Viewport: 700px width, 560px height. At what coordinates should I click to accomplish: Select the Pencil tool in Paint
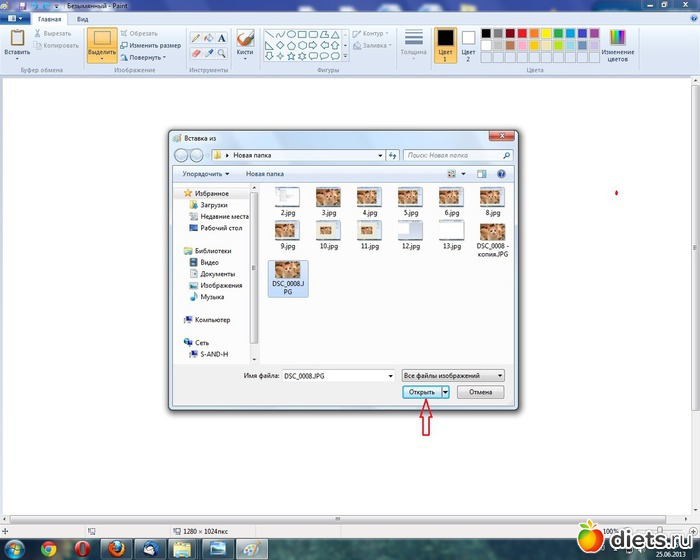(195, 38)
